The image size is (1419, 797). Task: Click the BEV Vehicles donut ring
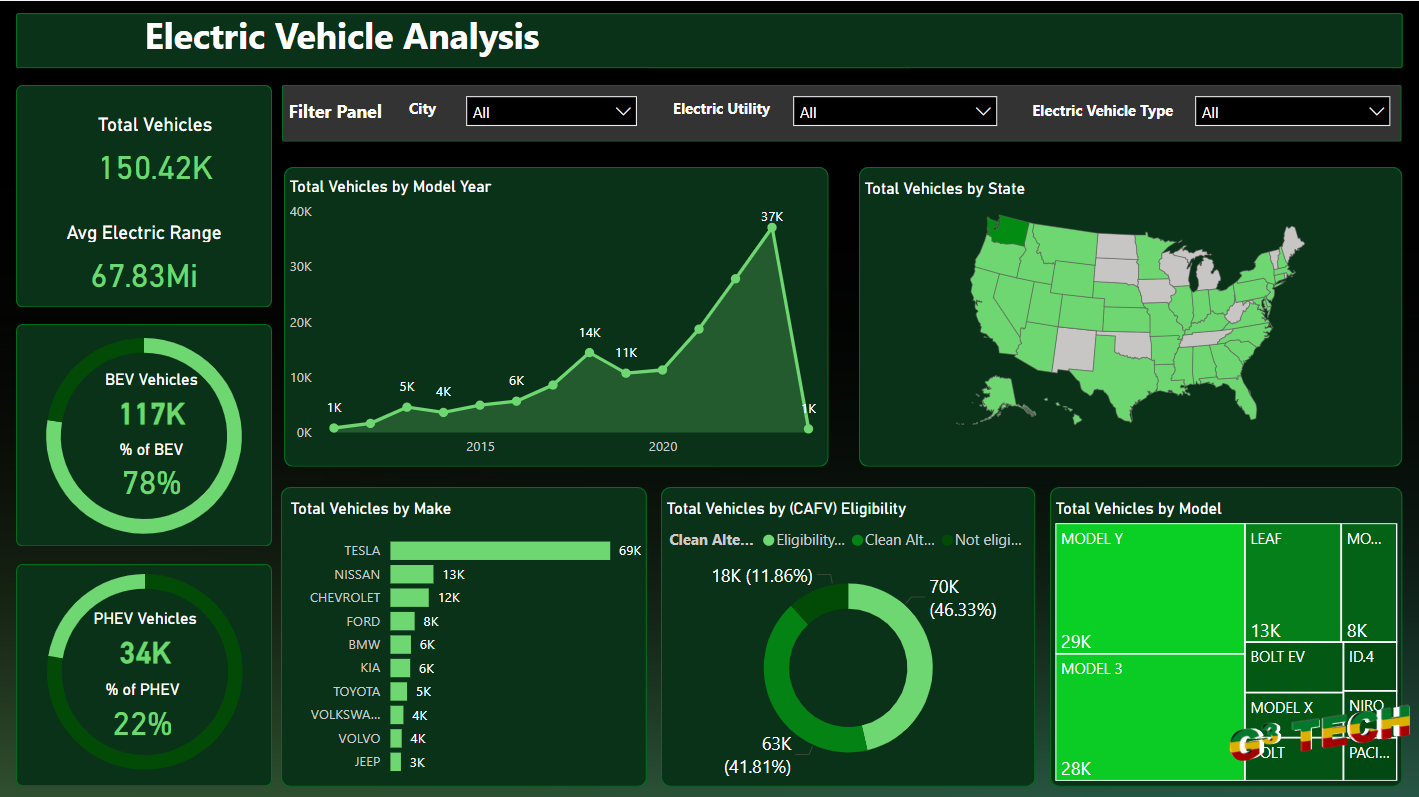(232, 437)
